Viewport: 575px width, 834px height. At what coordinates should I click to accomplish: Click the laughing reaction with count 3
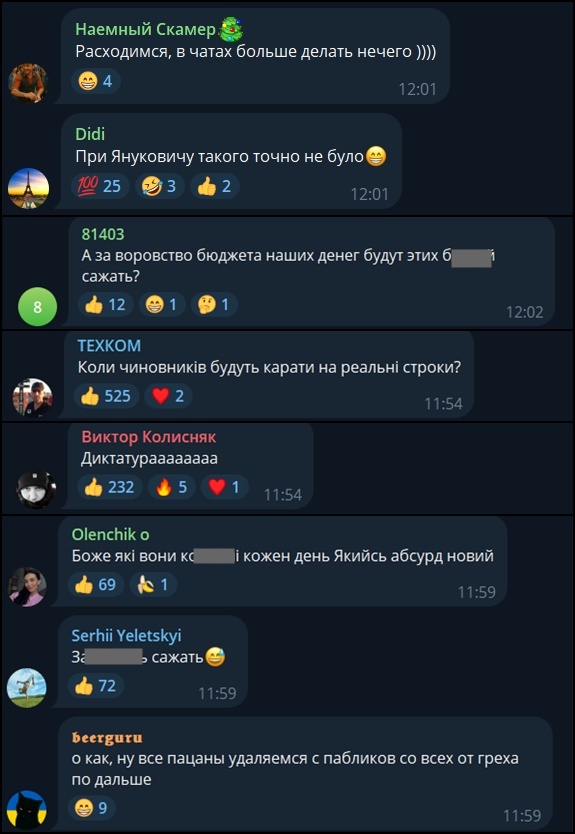[160, 186]
